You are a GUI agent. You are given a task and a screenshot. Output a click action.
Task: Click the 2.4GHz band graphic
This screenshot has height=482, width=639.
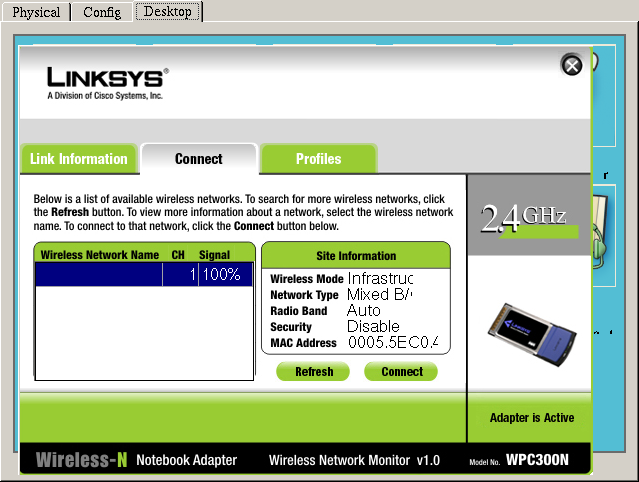tap(525, 217)
